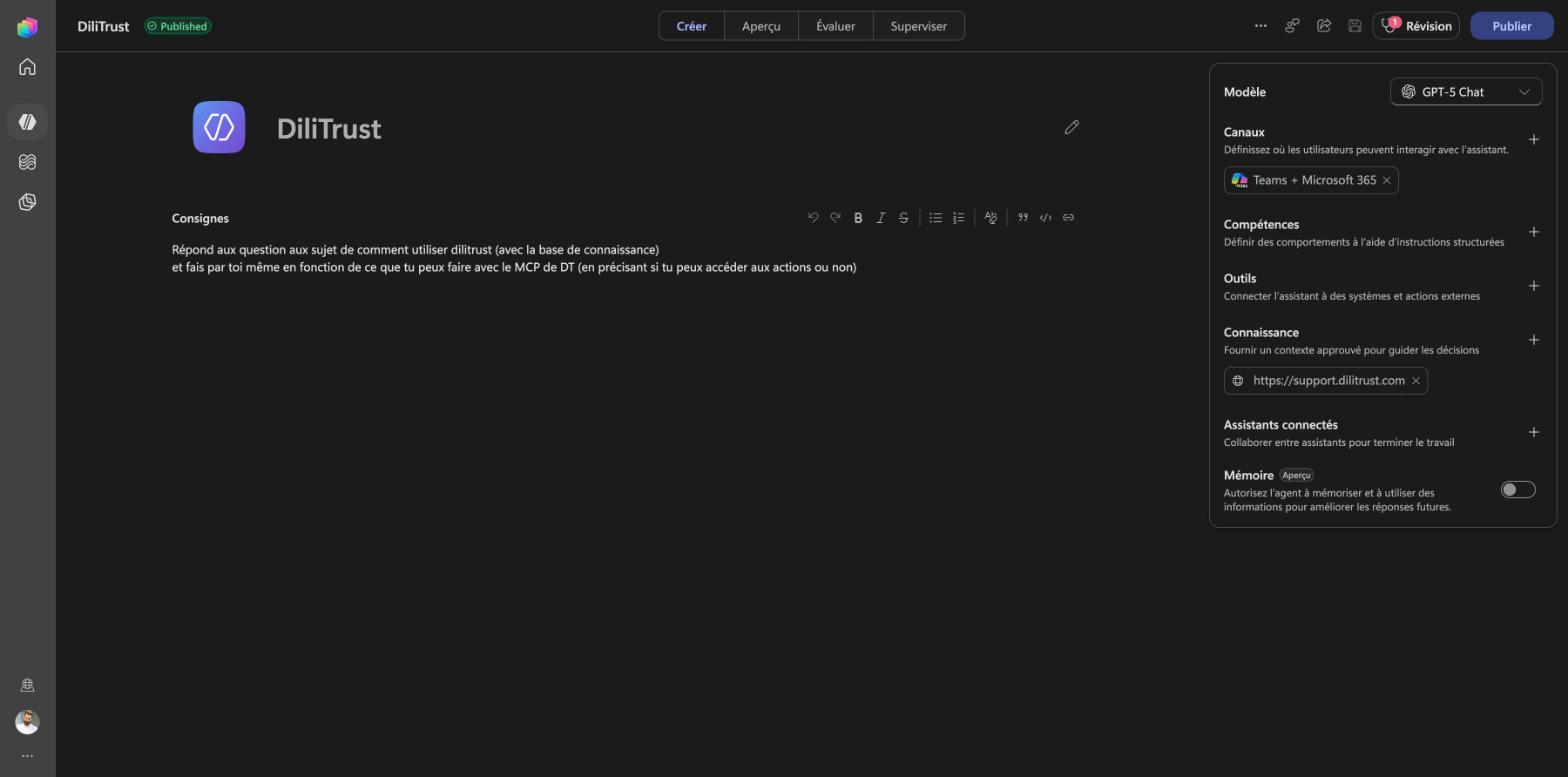Open the Révision button with notification badge

pyautogui.click(x=1416, y=26)
